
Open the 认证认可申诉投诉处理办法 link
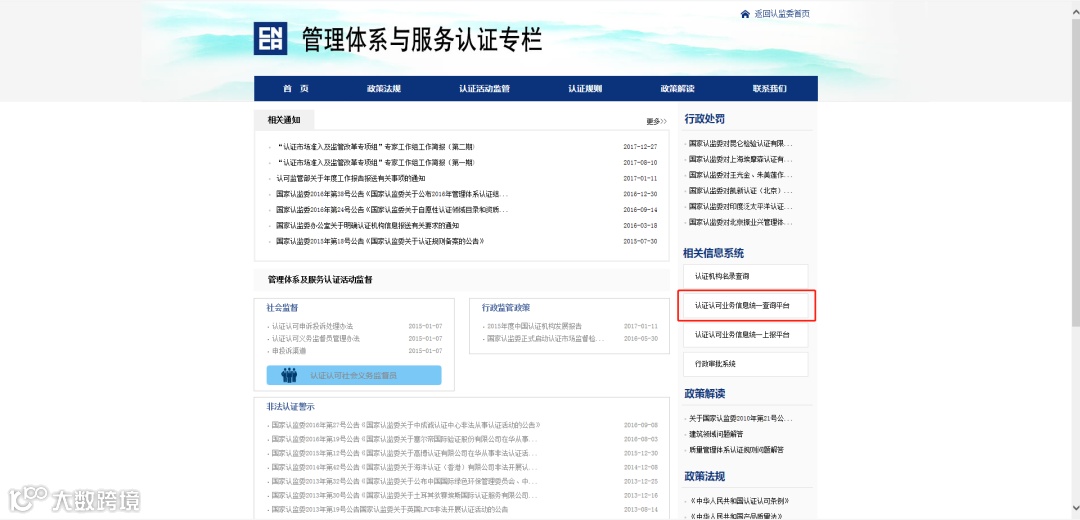point(312,326)
